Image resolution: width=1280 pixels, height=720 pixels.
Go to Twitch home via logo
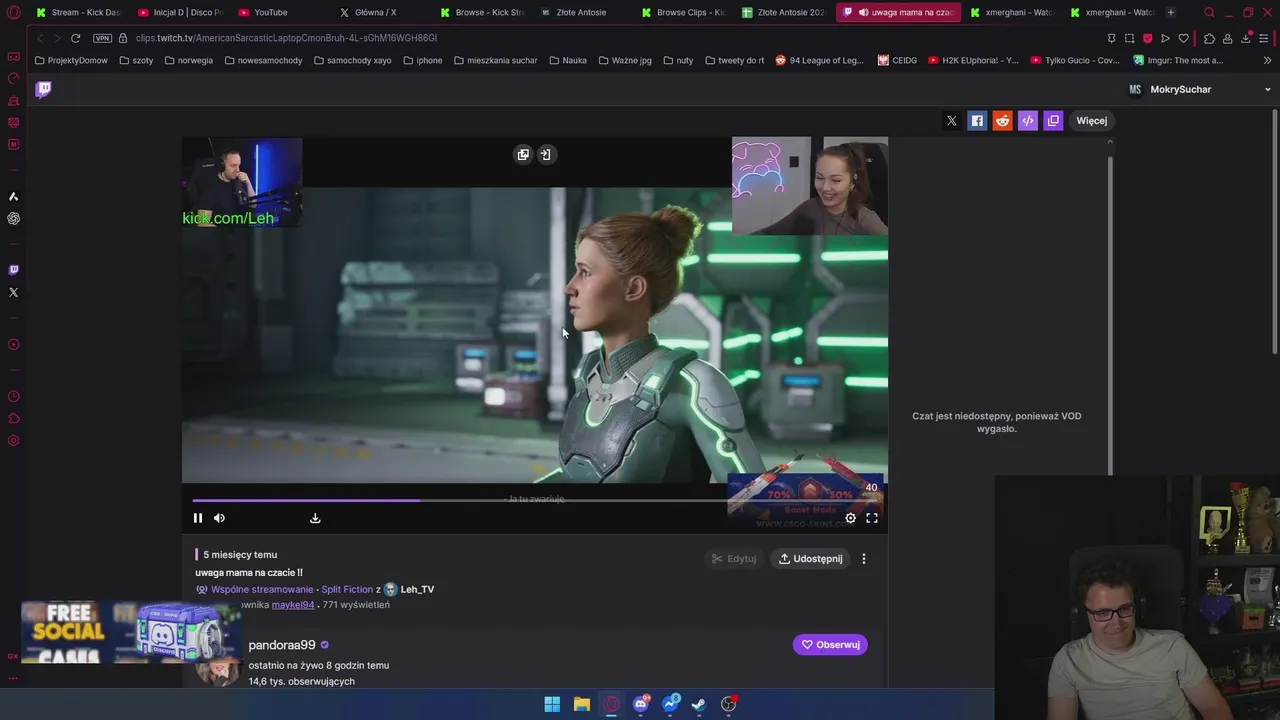tap(44, 89)
